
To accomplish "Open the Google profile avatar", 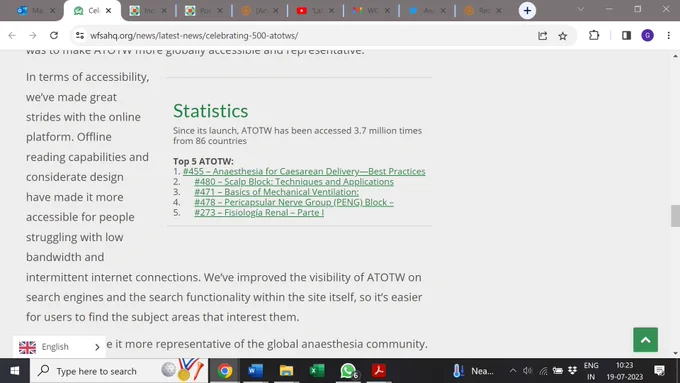I will point(647,36).
